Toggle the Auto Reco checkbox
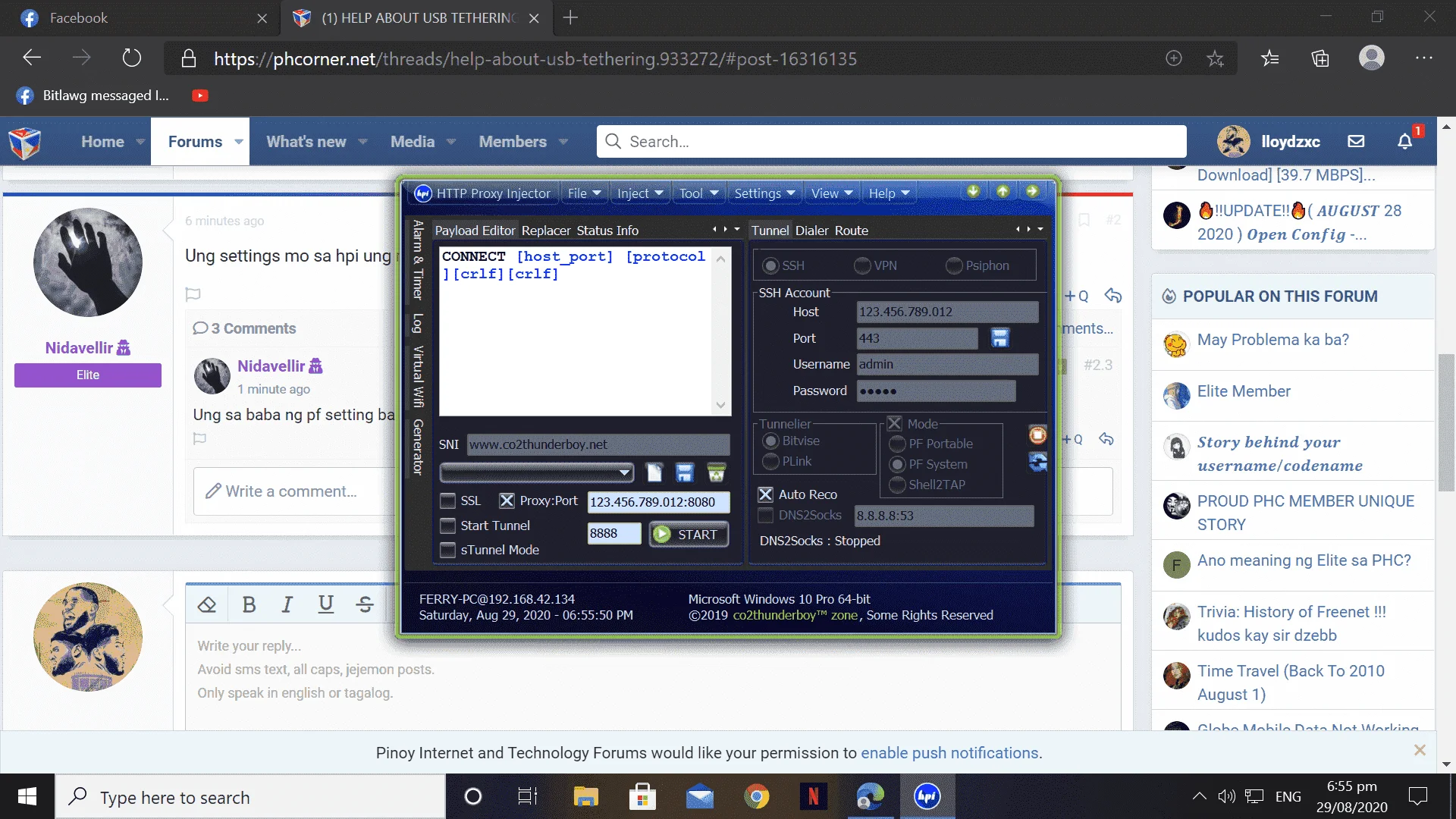This screenshot has height=819, width=1456. (766, 495)
